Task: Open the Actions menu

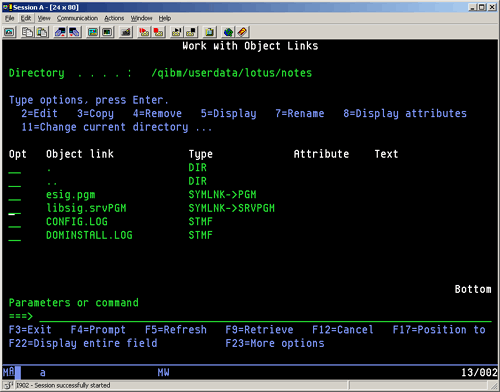Action: (x=114, y=18)
